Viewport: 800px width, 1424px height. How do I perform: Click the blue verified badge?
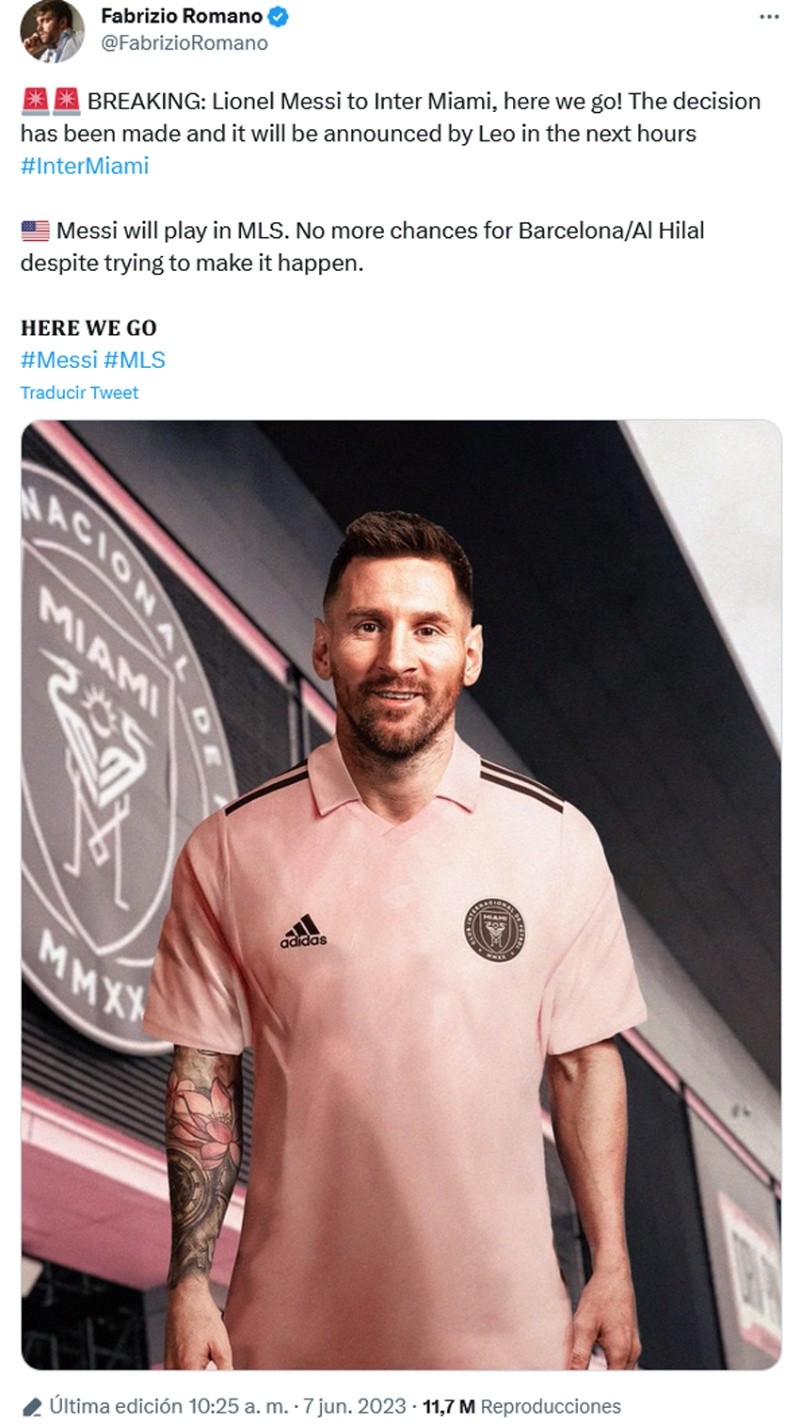click(279, 17)
